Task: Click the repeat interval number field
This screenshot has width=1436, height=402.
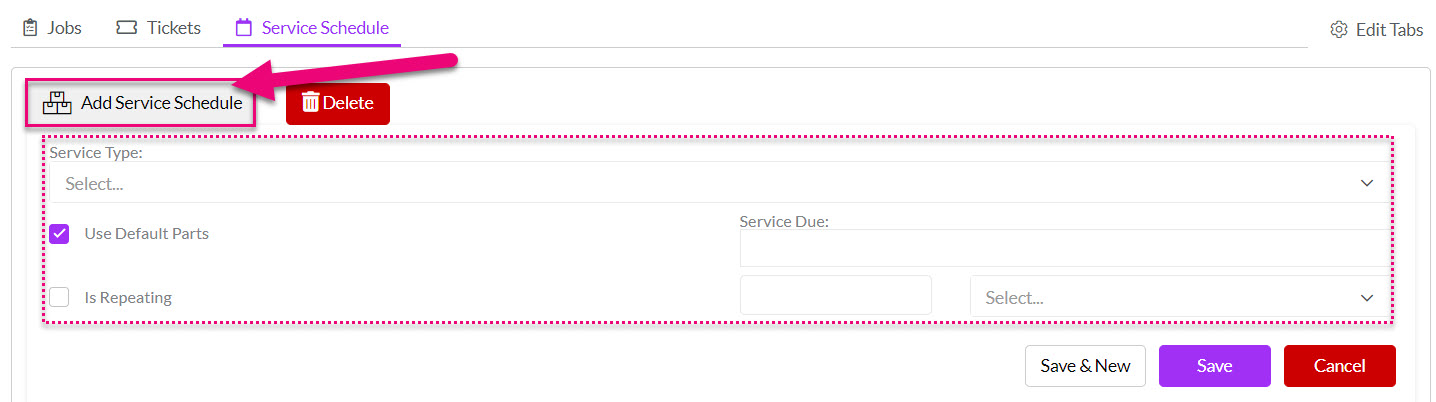Action: pos(836,296)
